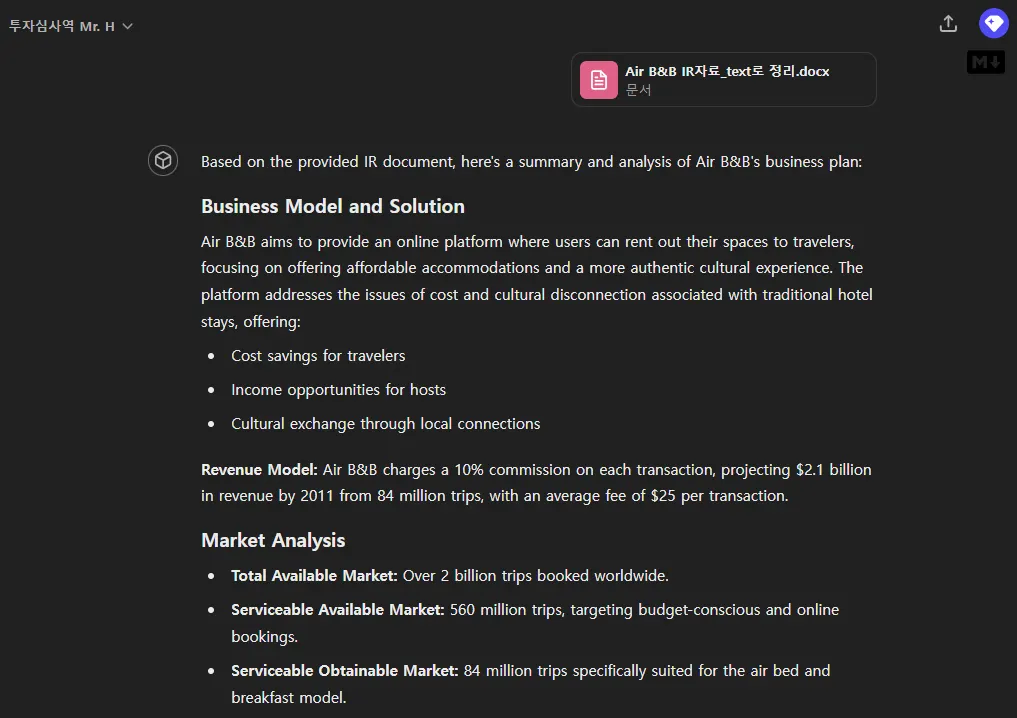The height and width of the screenshot is (718, 1017).
Task: Click the Income opportunities for hosts bullet
Action: tap(338, 390)
